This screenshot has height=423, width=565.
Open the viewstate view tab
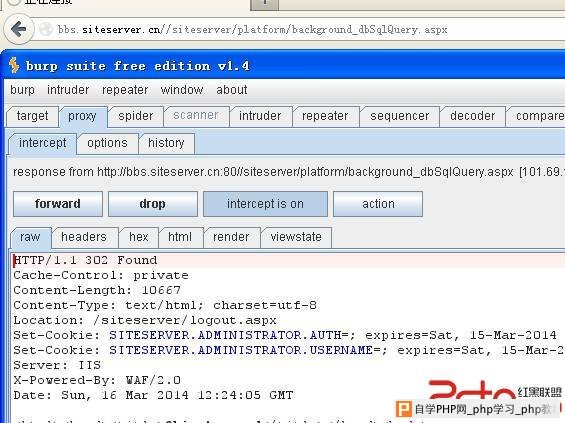tap(296, 237)
